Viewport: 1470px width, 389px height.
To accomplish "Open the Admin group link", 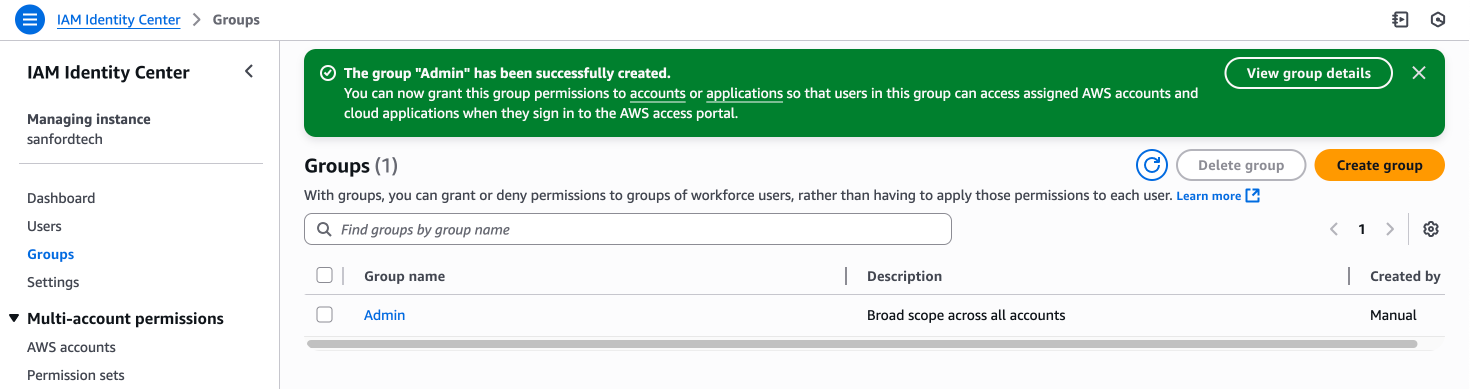I will coord(384,315).
